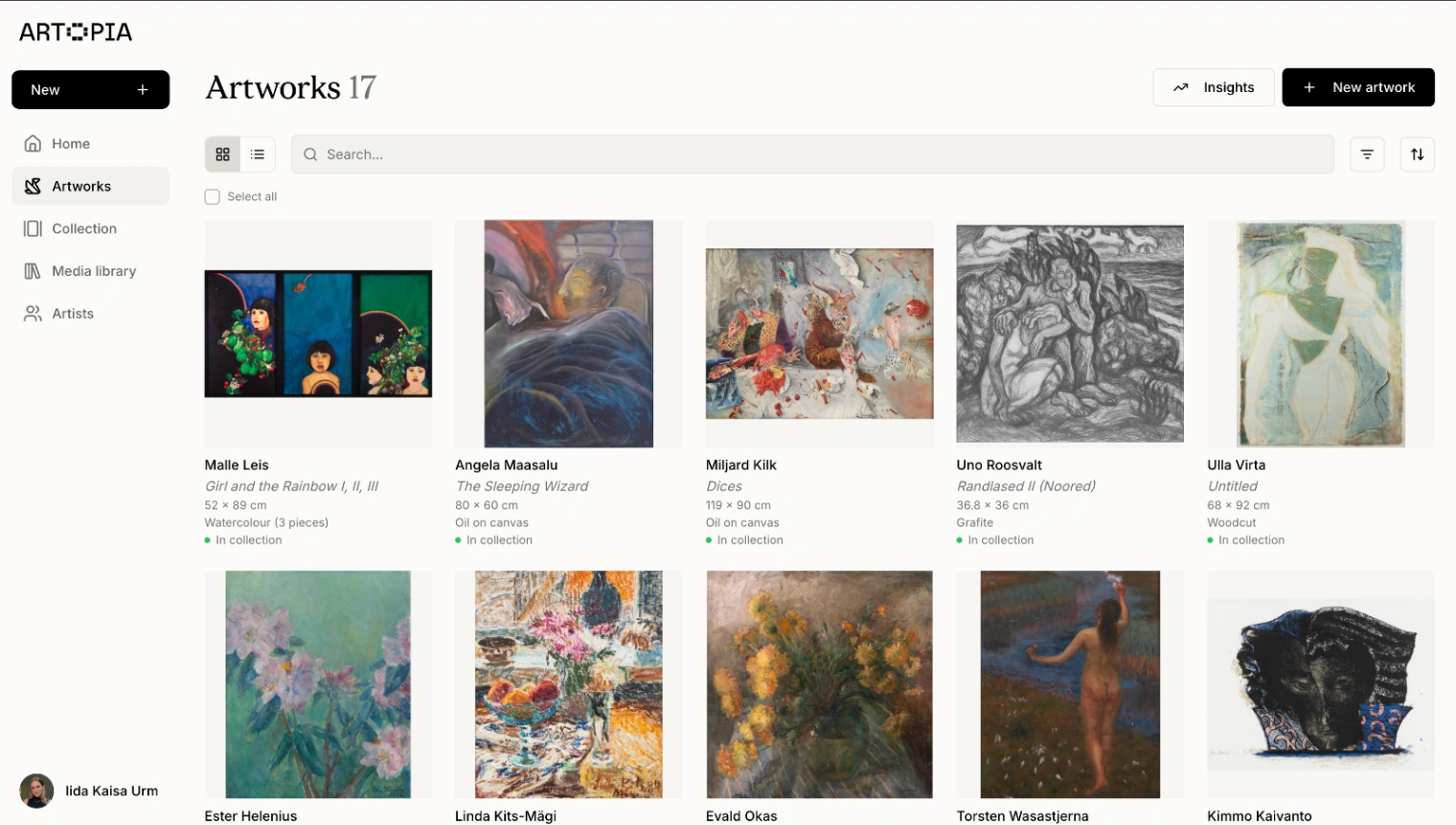The image size is (1456, 825).
Task: Open Iida Kaisa Urm account menu
Action: point(90,791)
